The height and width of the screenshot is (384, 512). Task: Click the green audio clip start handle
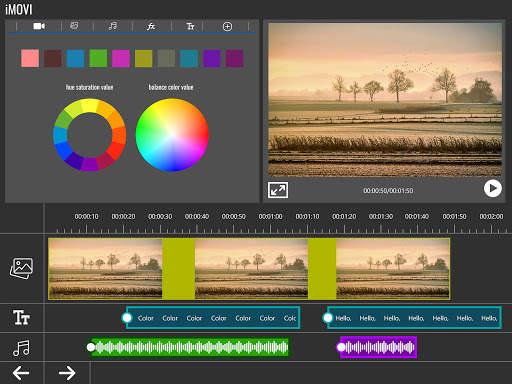[x=91, y=347]
